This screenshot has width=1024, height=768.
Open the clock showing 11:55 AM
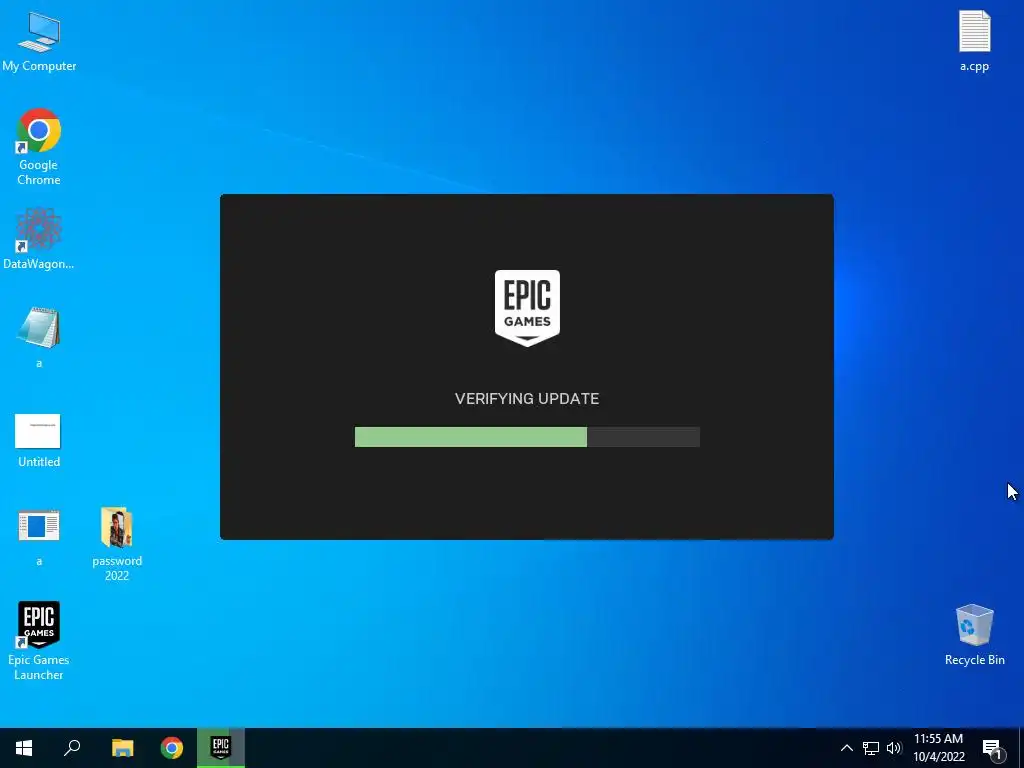(938, 748)
